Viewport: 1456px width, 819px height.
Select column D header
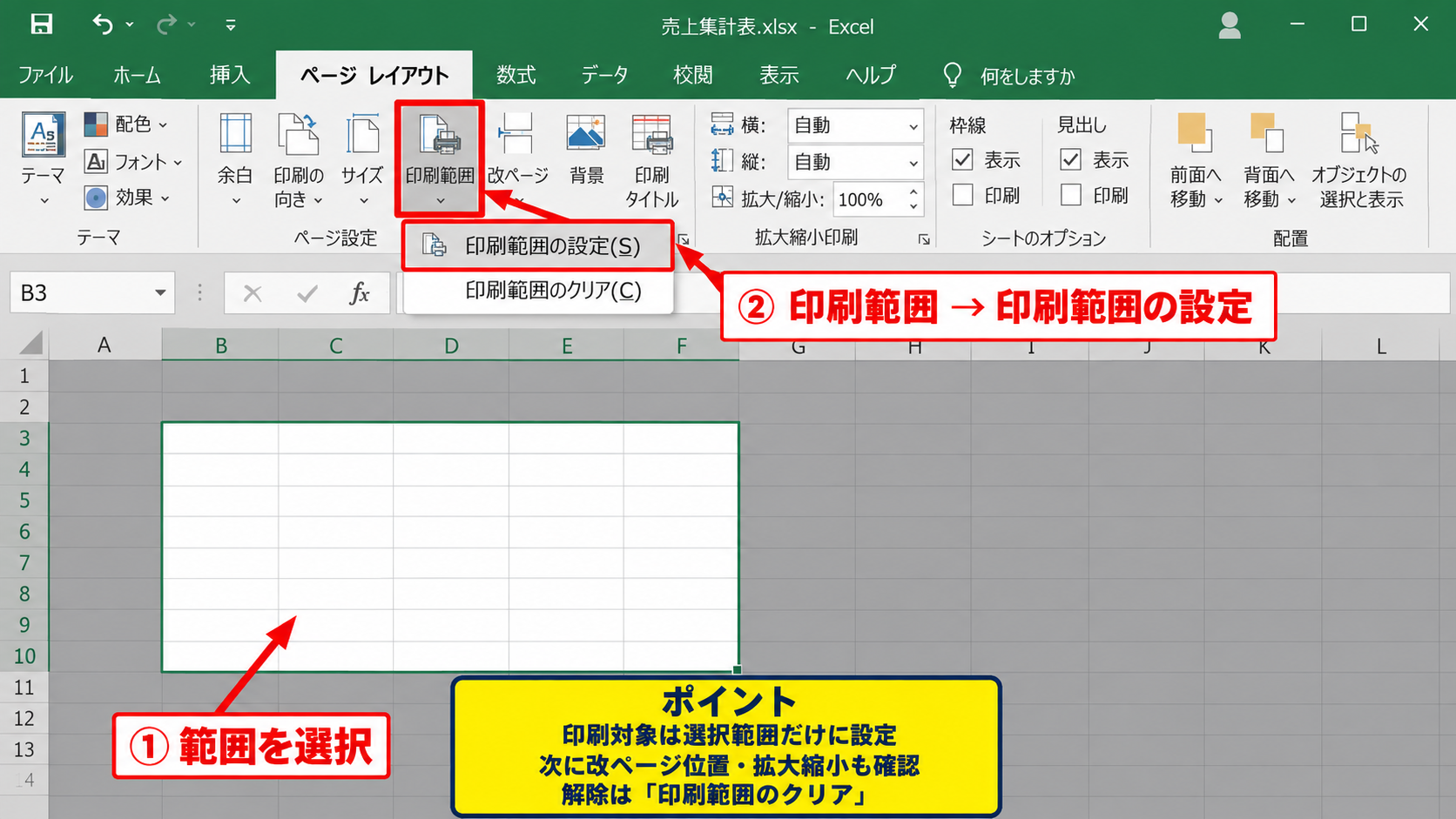[451, 346]
